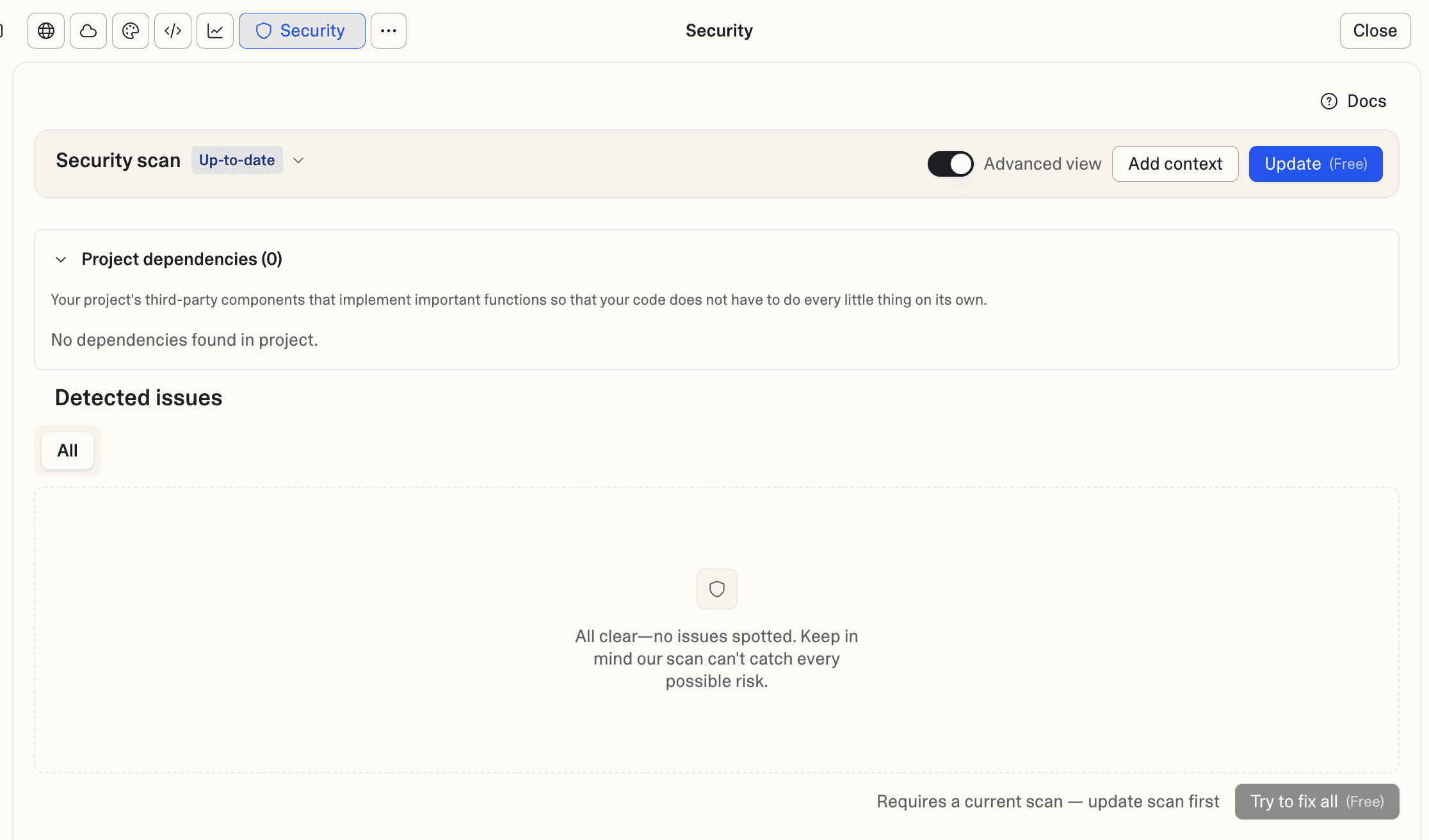Open the globe panel icon

click(45, 30)
